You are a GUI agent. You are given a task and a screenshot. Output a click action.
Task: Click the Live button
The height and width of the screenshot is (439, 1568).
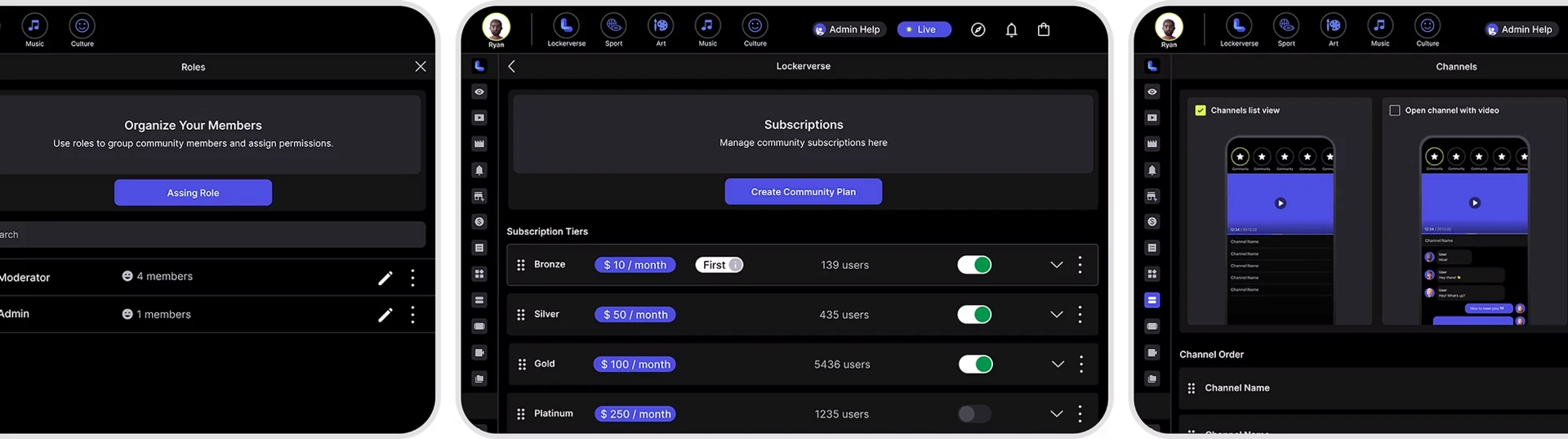[x=924, y=29]
